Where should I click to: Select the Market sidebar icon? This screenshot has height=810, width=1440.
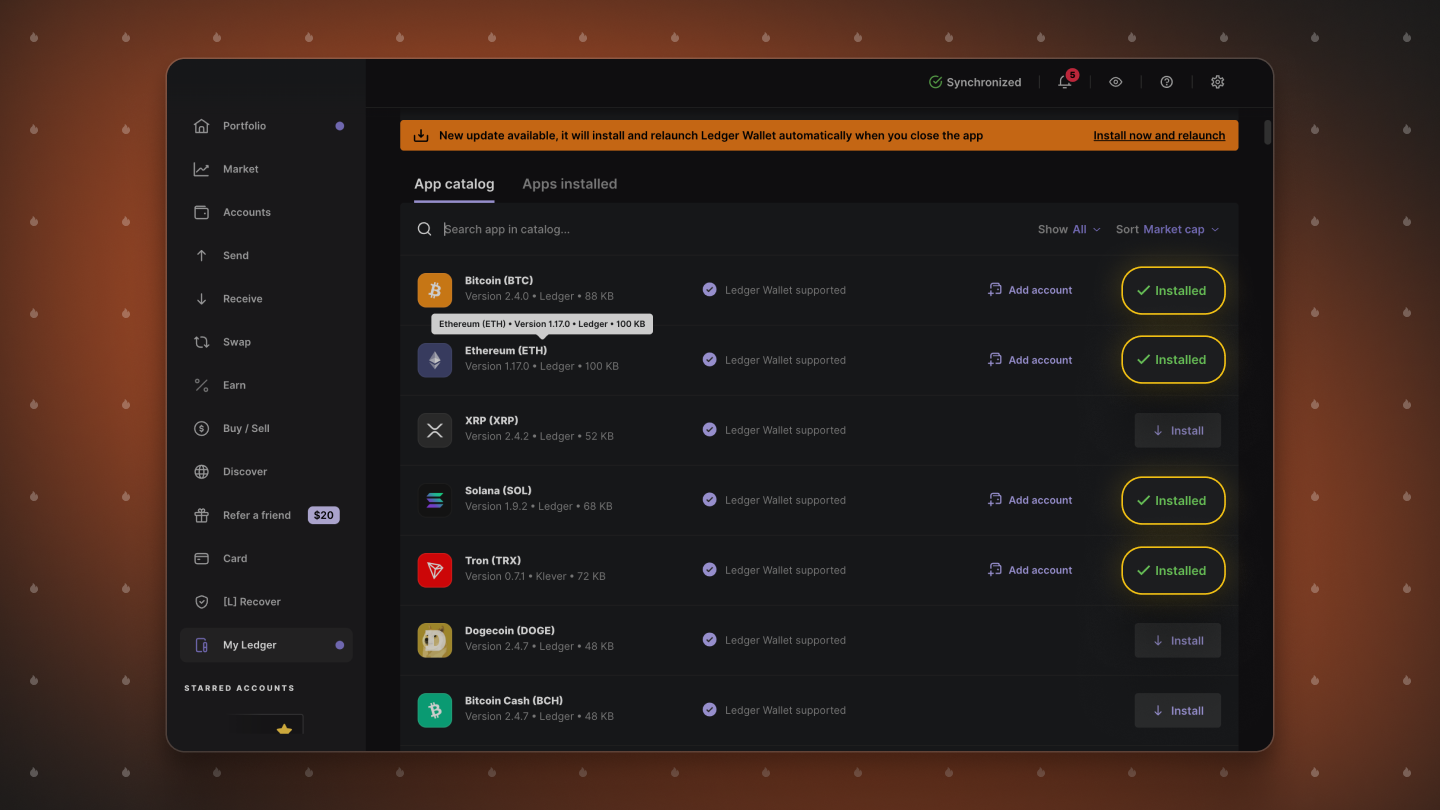[240, 168]
